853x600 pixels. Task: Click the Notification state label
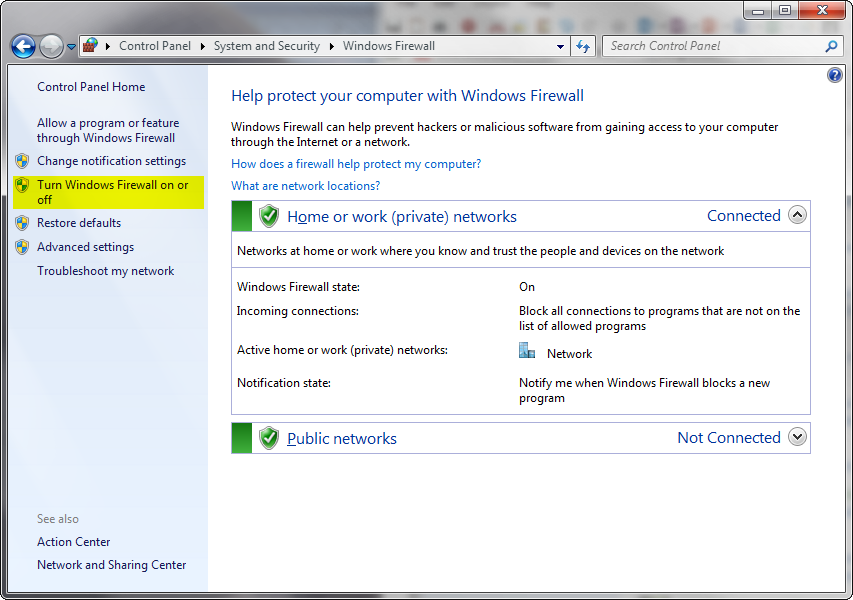[x=284, y=382]
